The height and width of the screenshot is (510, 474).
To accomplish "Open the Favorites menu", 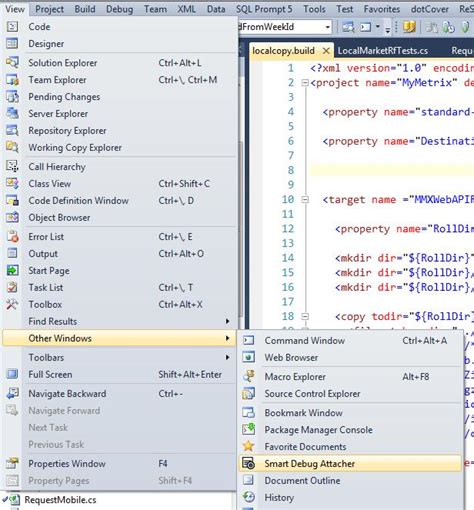I will 382,9.
